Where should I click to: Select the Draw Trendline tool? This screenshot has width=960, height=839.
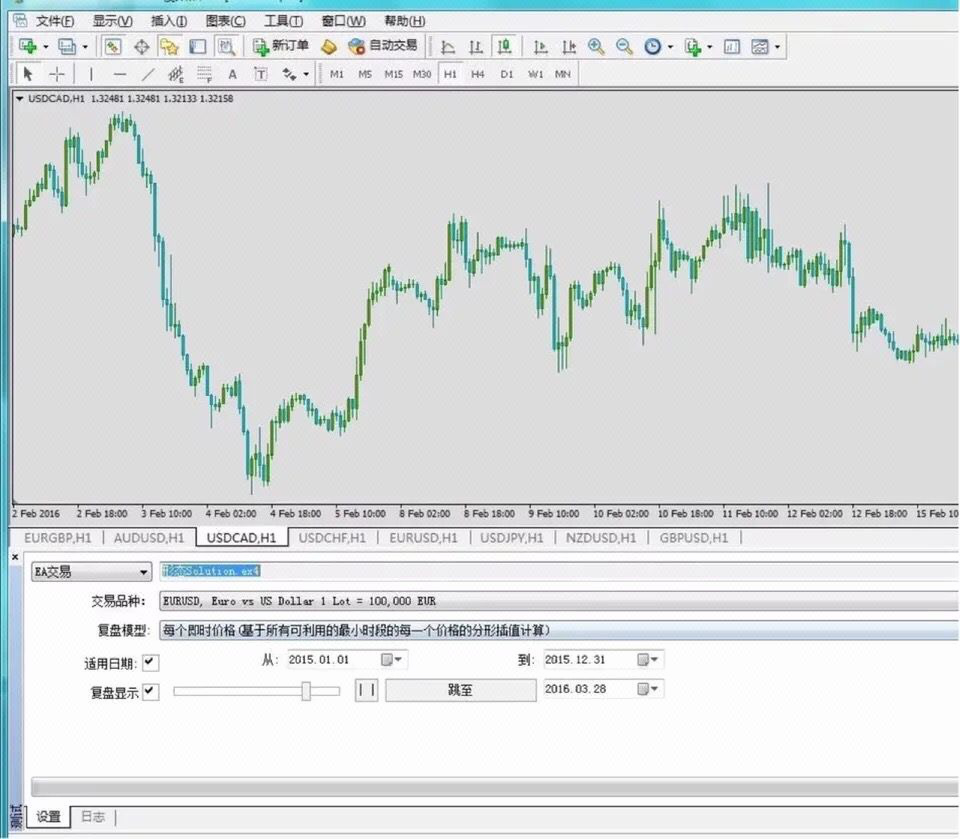147,74
